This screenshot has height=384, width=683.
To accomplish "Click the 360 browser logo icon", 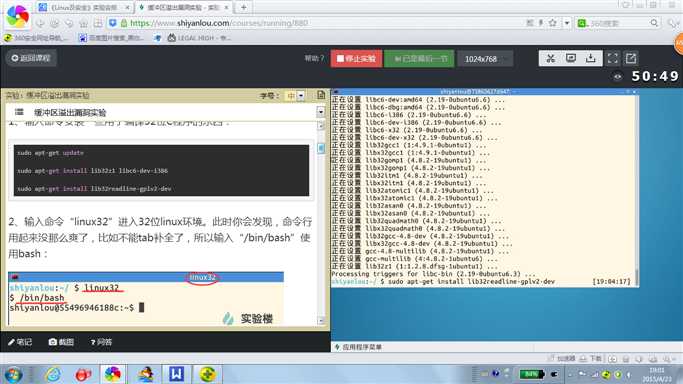I will pos(17,17).
